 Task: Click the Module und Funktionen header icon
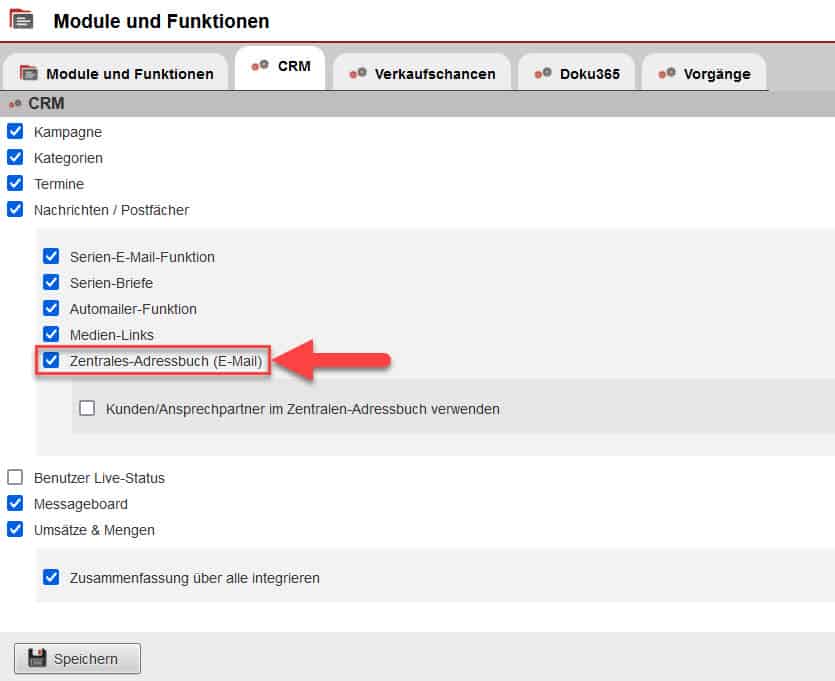coord(21,20)
